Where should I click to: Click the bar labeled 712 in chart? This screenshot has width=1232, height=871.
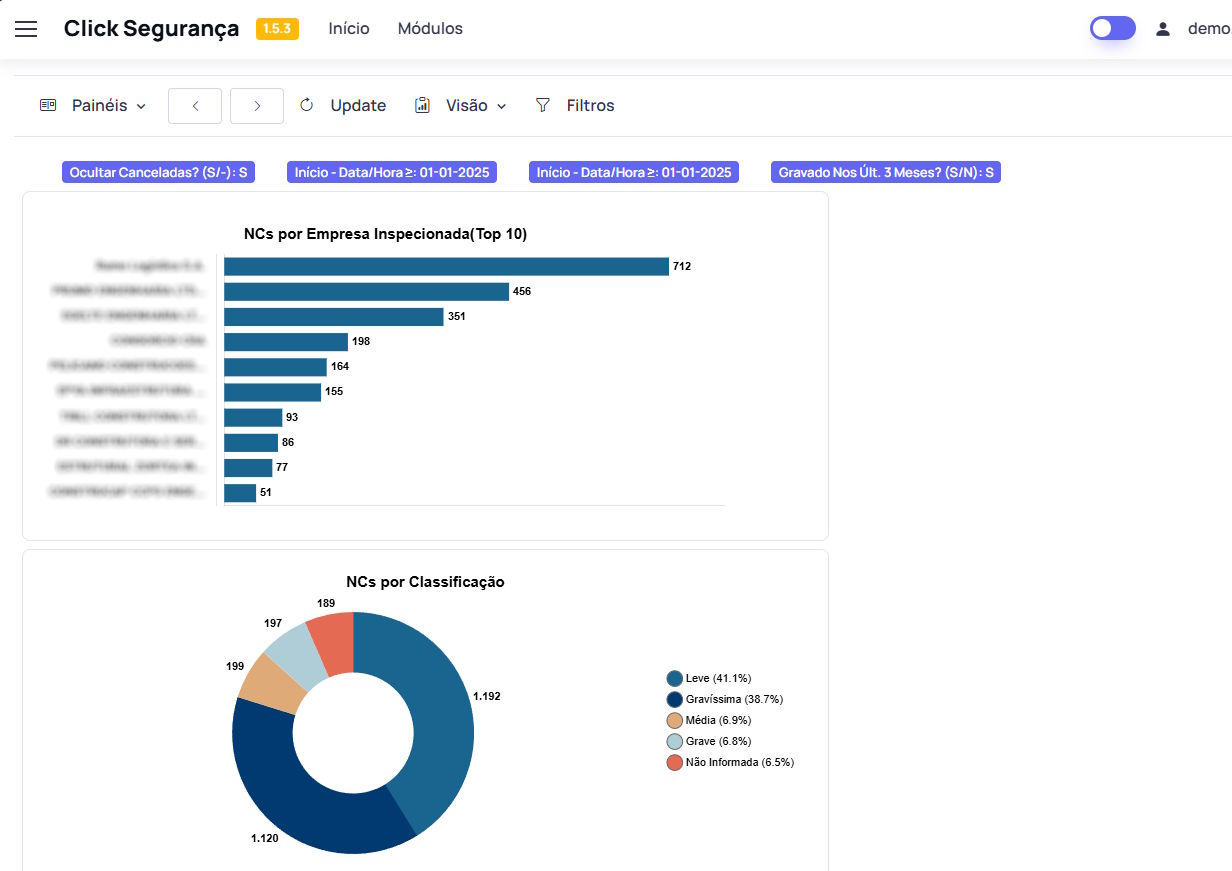[446, 266]
